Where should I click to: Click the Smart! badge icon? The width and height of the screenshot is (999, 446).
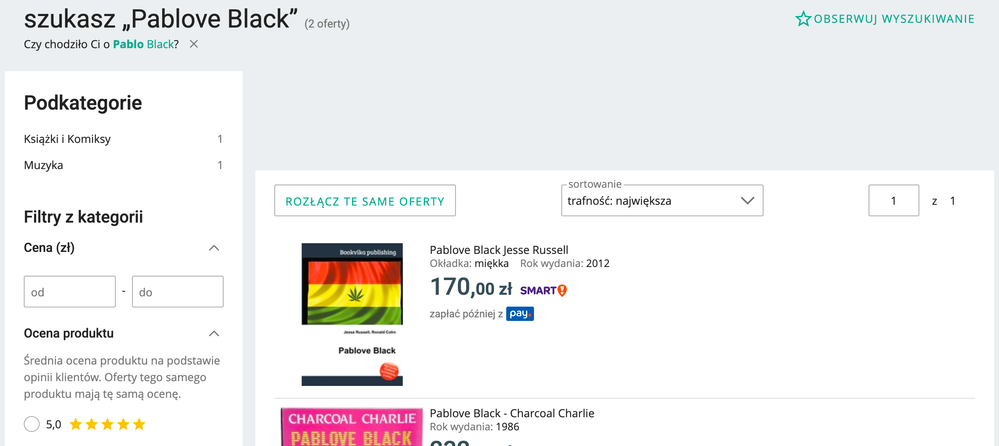tap(544, 290)
